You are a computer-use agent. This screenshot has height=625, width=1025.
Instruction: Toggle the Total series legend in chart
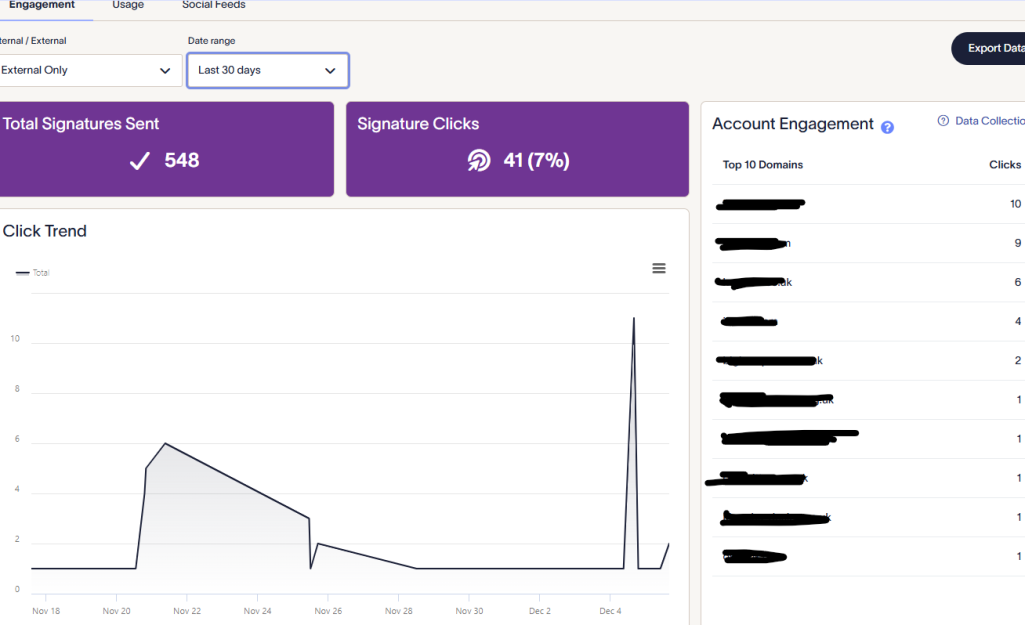33,272
